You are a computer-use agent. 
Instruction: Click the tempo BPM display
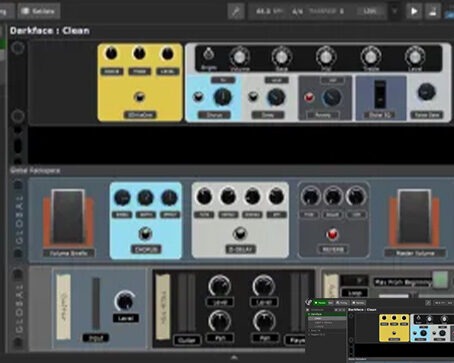click(x=269, y=12)
